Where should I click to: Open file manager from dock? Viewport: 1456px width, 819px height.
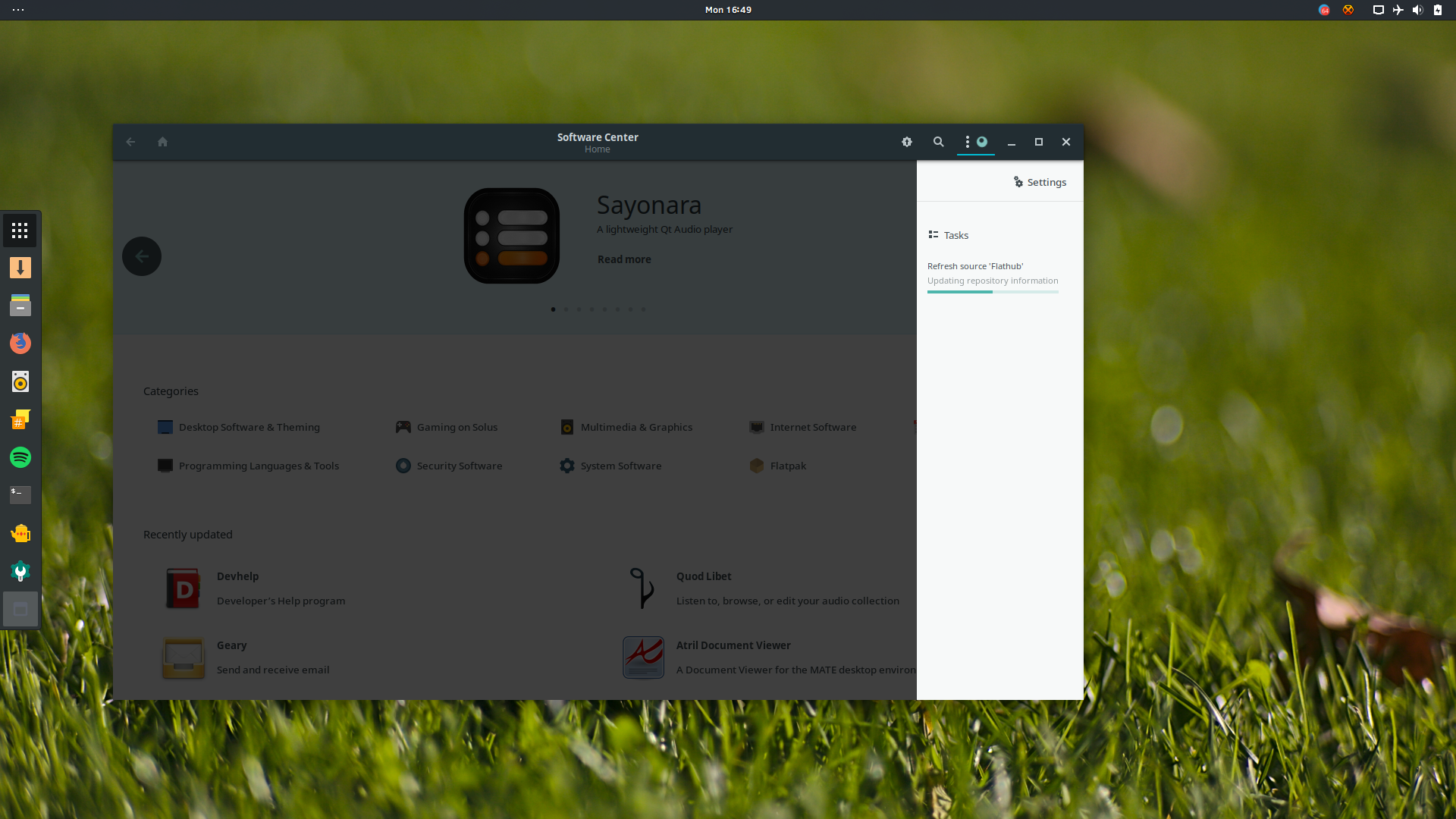[20, 306]
